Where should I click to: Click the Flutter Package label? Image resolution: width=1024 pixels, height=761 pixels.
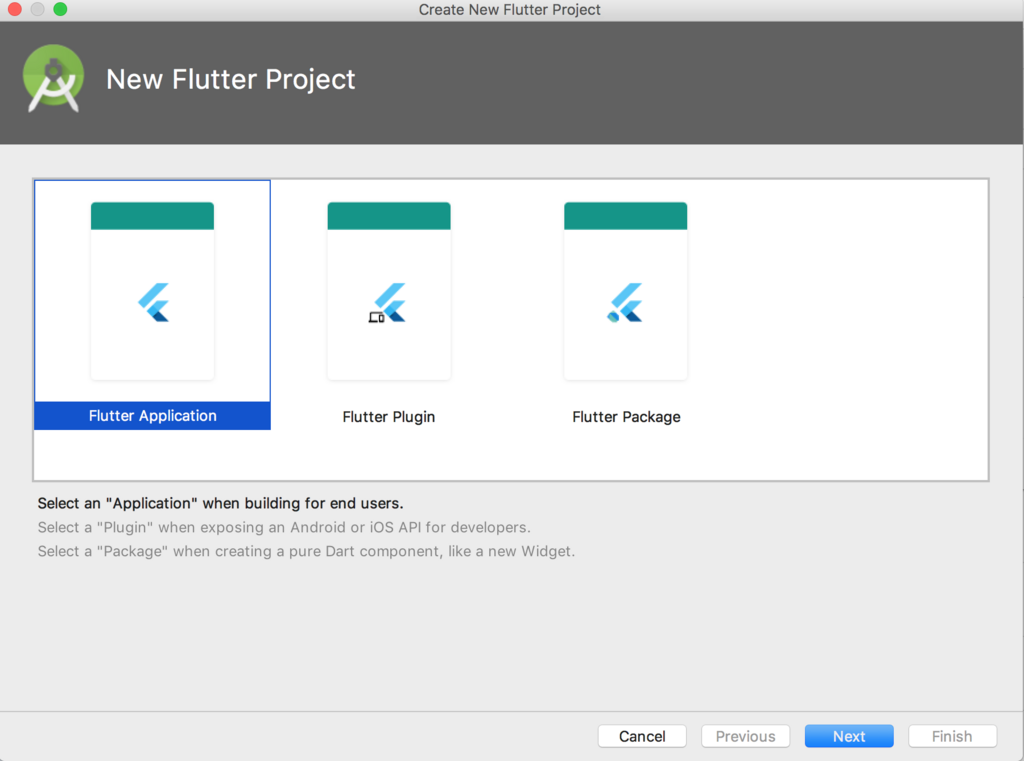click(626, 417)
